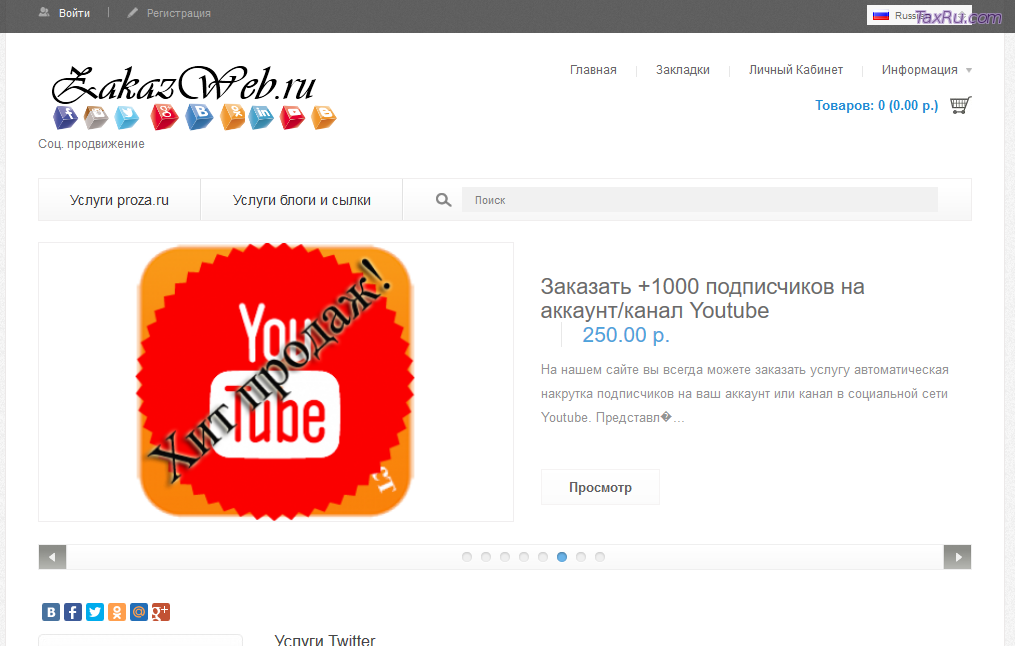Go to the previous slide arrow
This screenshot has height=646, width=1015.
click(x=52, y=557)
